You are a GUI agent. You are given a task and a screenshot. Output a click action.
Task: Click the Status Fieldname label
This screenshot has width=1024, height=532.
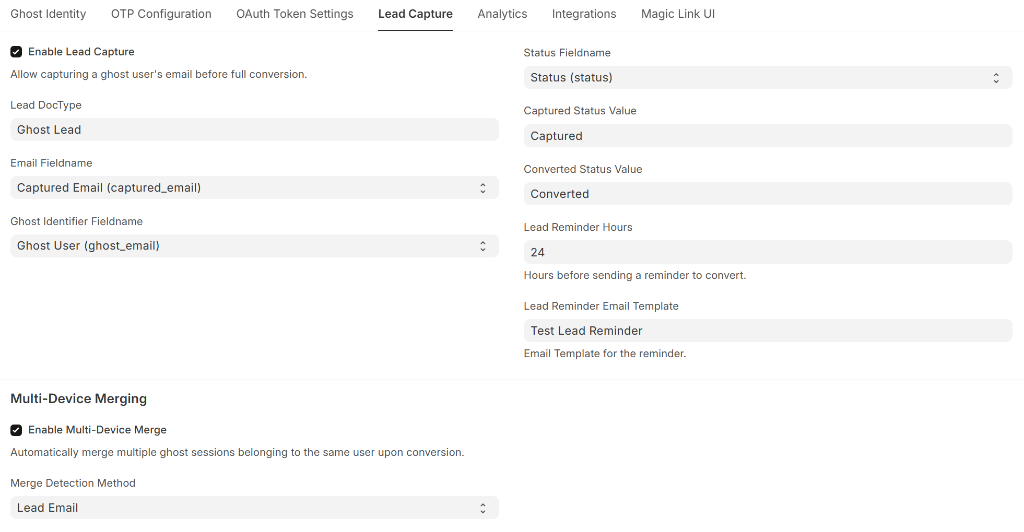567,53
